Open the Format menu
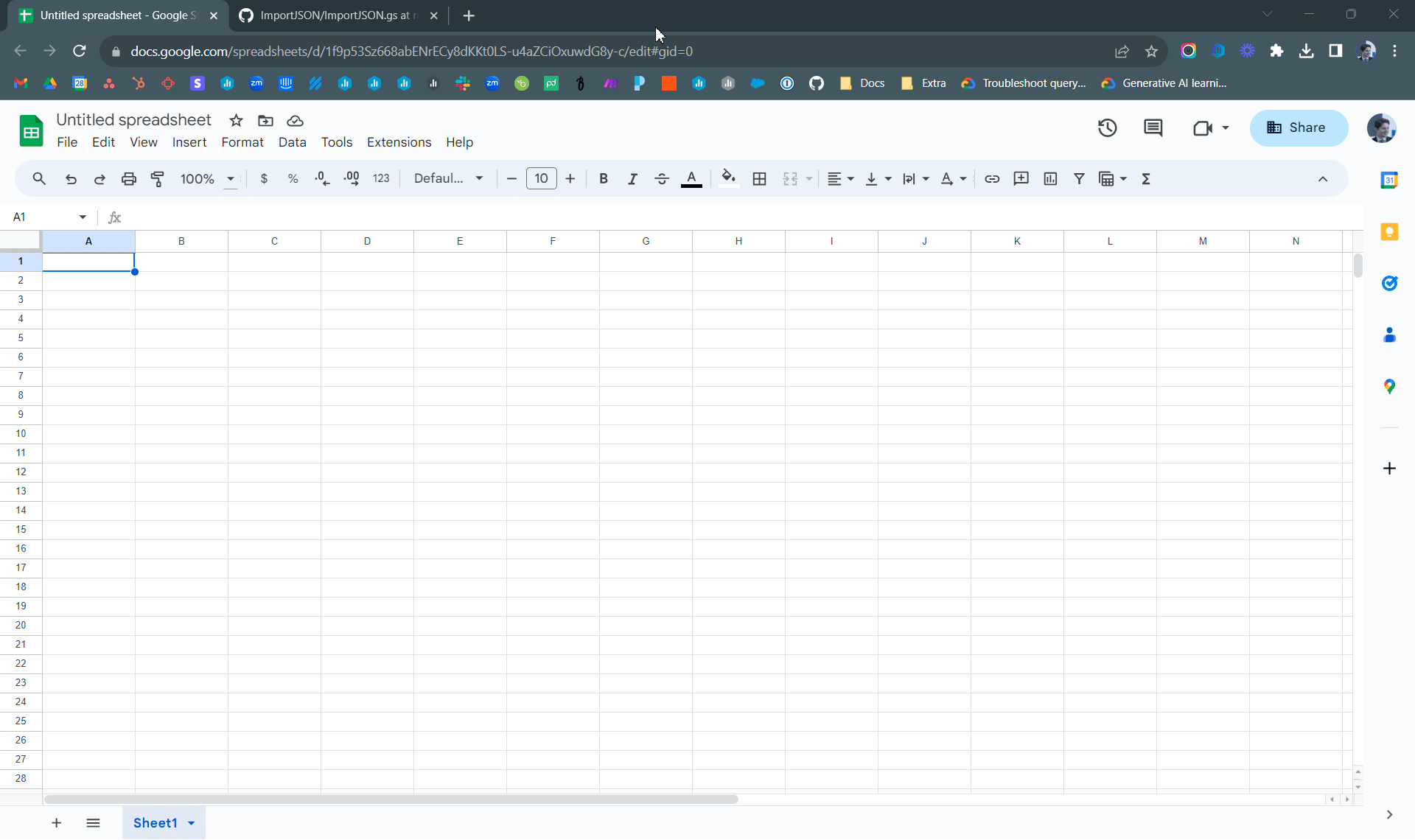The image size is (1415, 840). 242,142
